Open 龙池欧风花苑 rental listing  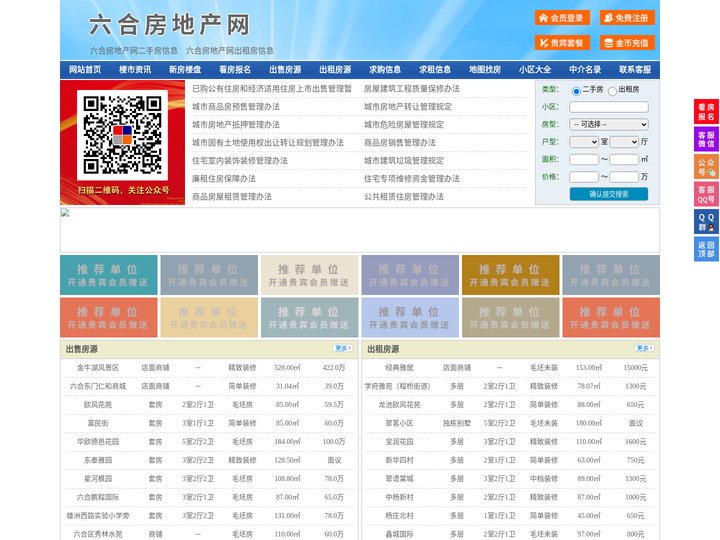coord(399,405)
